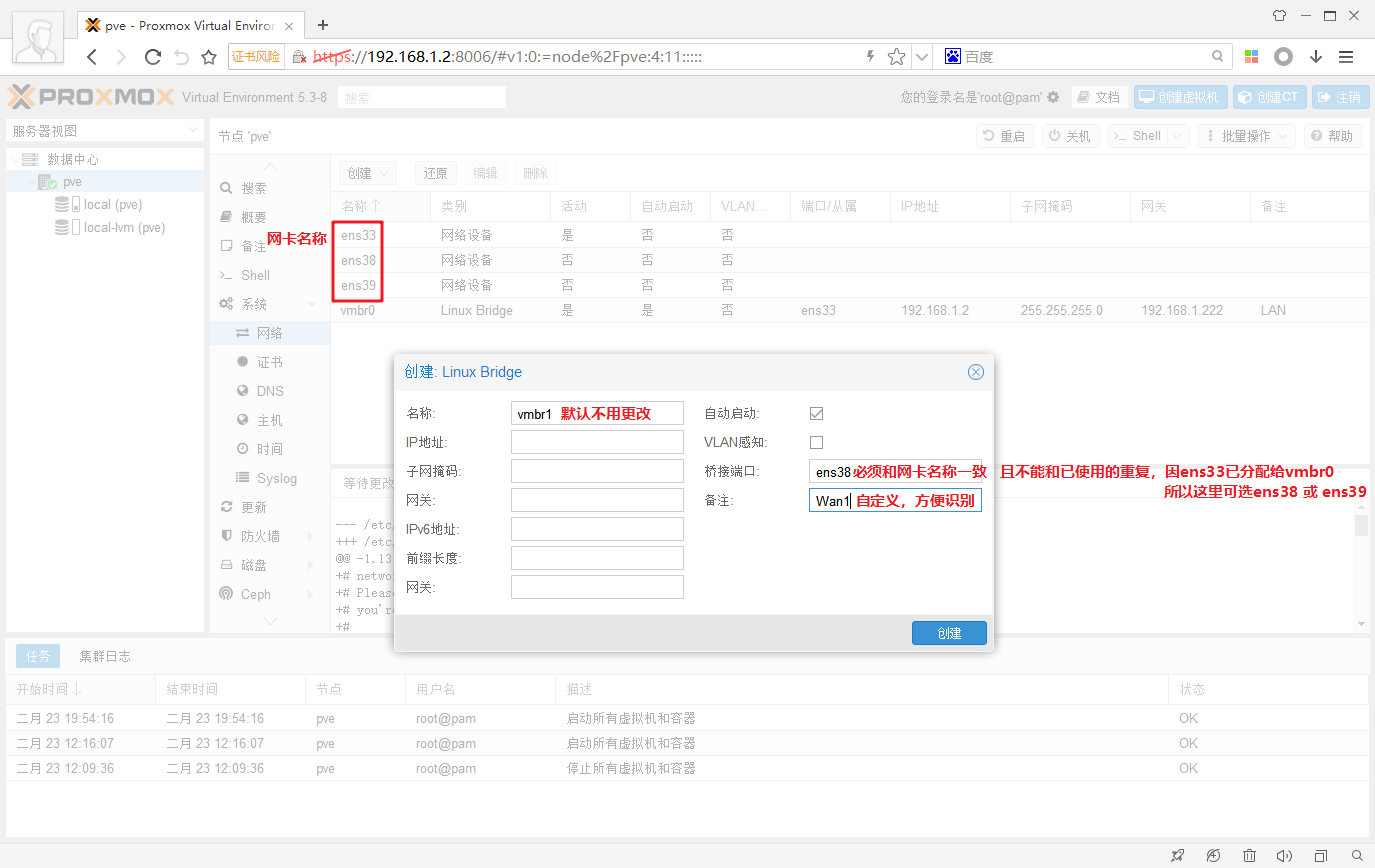Select local (pve) storage
1375x868 pixels.
[112, 204]
